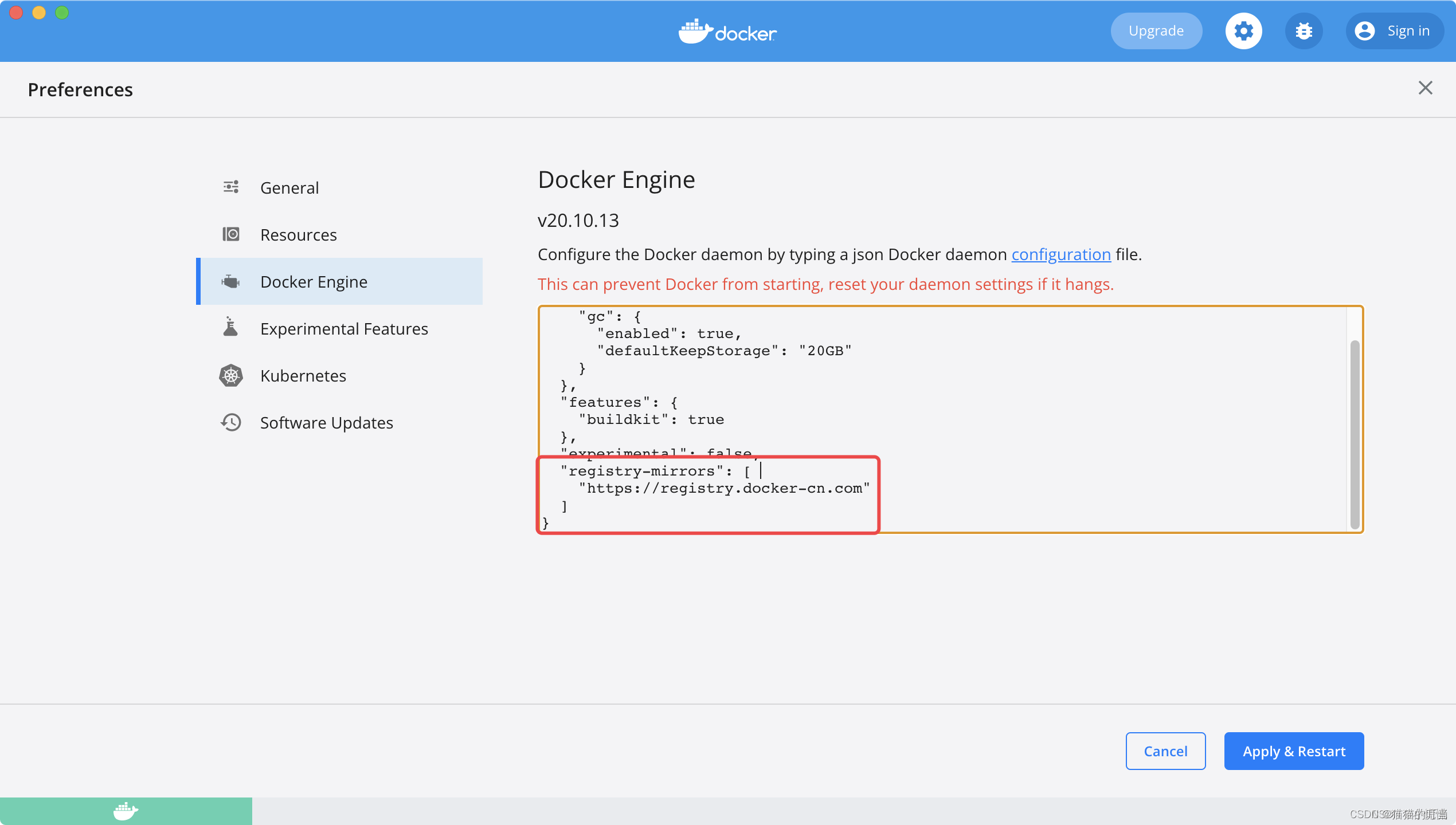Open the Troubleshoot bug icon
Screen dimensions: 1456x825
(x=1304, y=30)
